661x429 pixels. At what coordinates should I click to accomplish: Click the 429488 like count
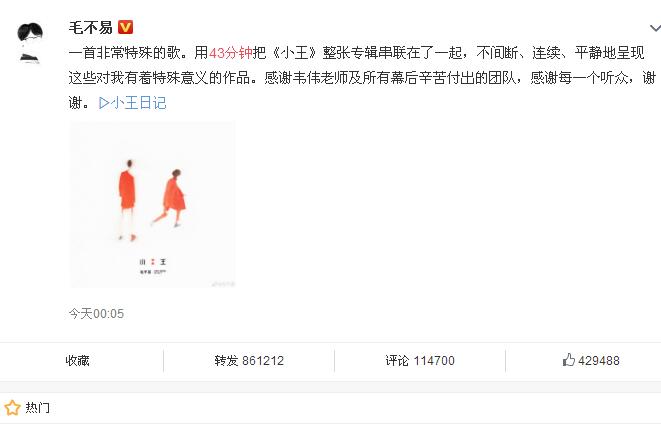click(599, 361)
